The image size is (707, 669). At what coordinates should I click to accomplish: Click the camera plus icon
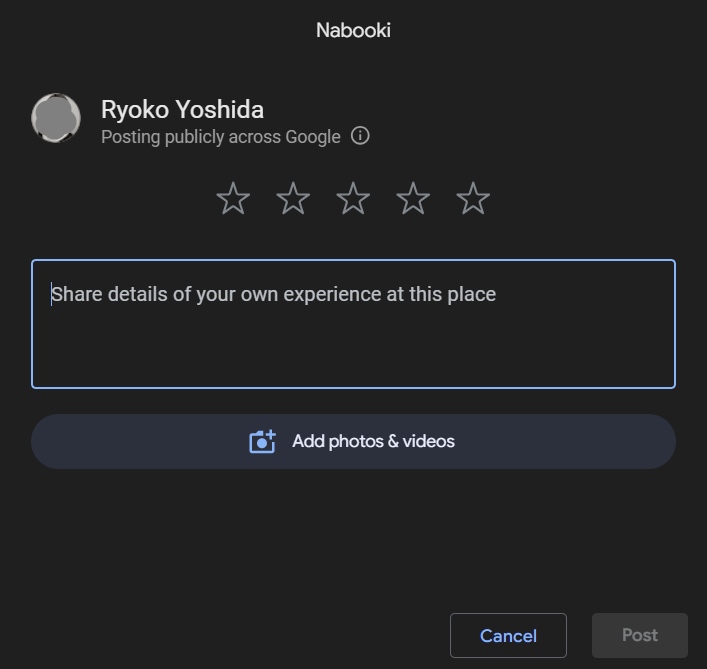262,441
